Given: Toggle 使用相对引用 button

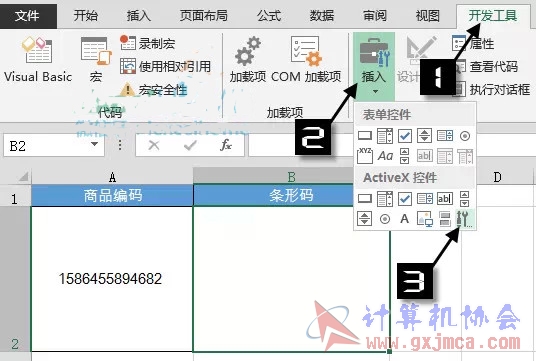Looking at the screenshot, I should click(165, 66).
